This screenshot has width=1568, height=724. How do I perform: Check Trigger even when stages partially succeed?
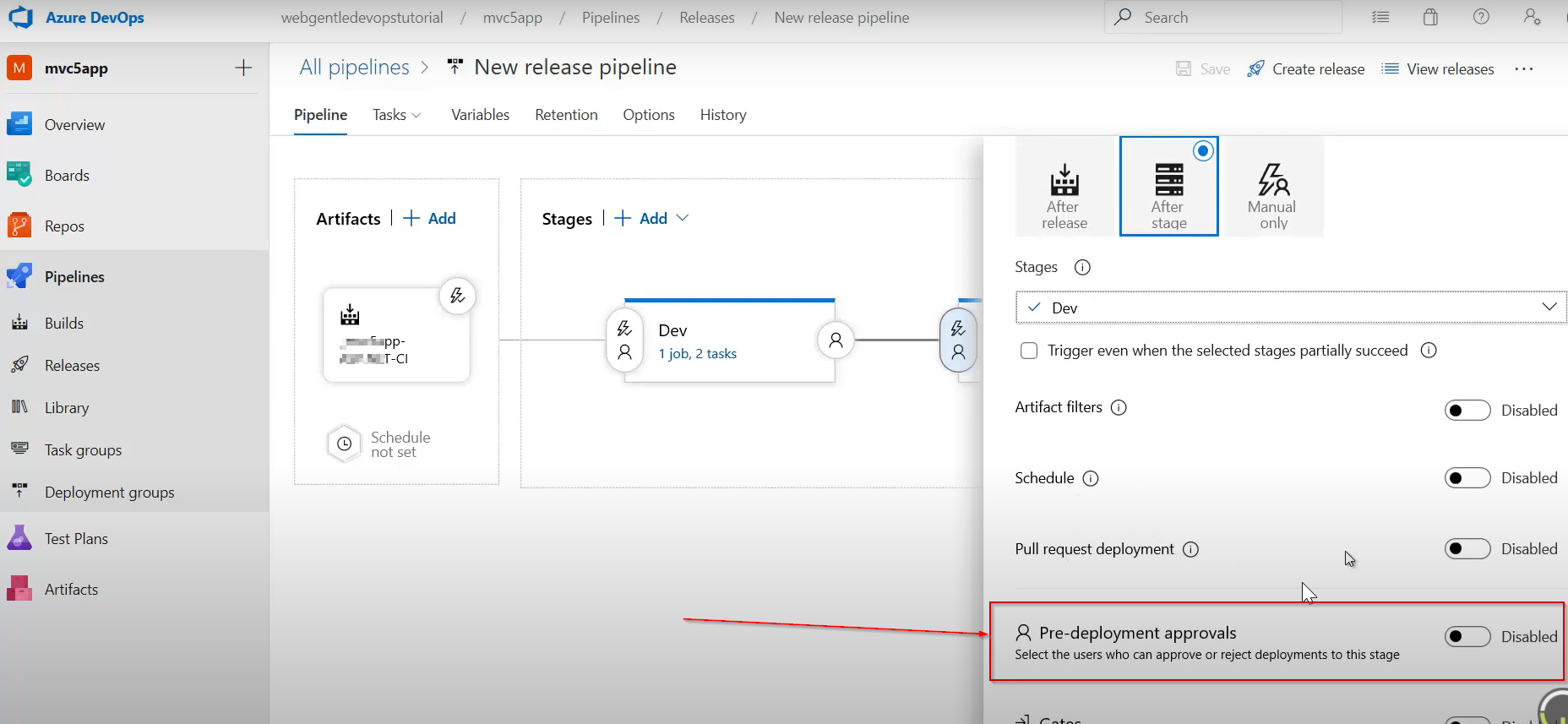click(x=1029, y=351)
